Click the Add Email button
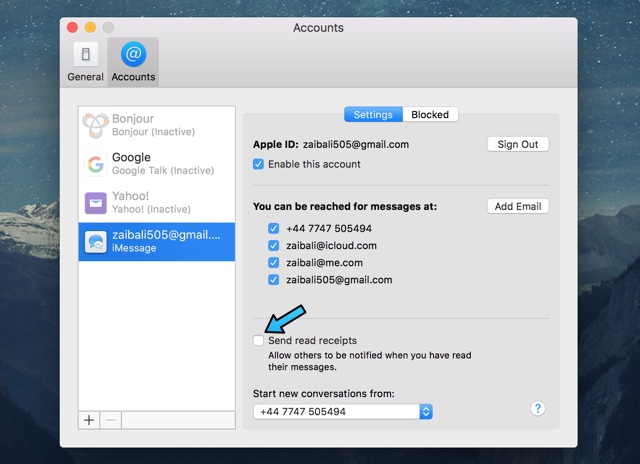This screenshot has height=464, width=640. pyautogui.click(x=518, y=206)
